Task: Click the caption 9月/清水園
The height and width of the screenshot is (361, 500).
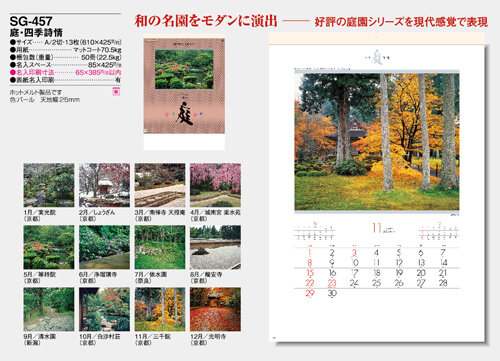Action: pos(40,337)
